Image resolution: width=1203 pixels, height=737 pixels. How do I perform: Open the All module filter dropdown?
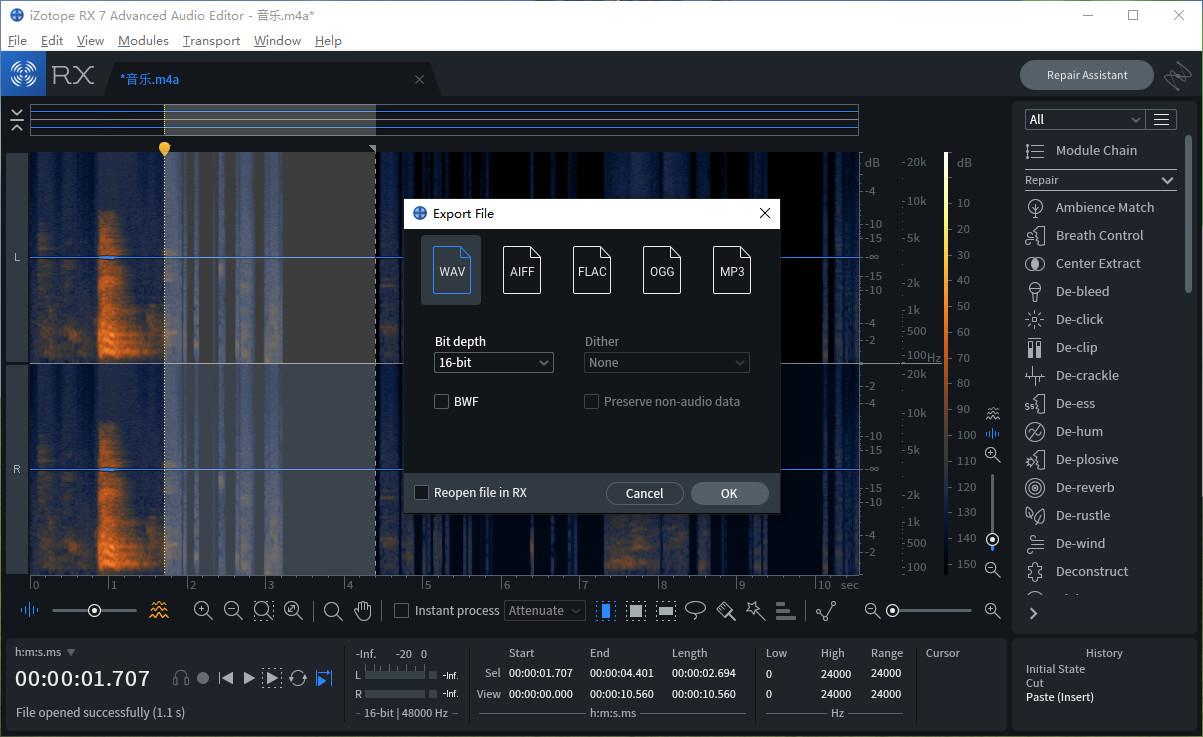tap(1084, 119)
